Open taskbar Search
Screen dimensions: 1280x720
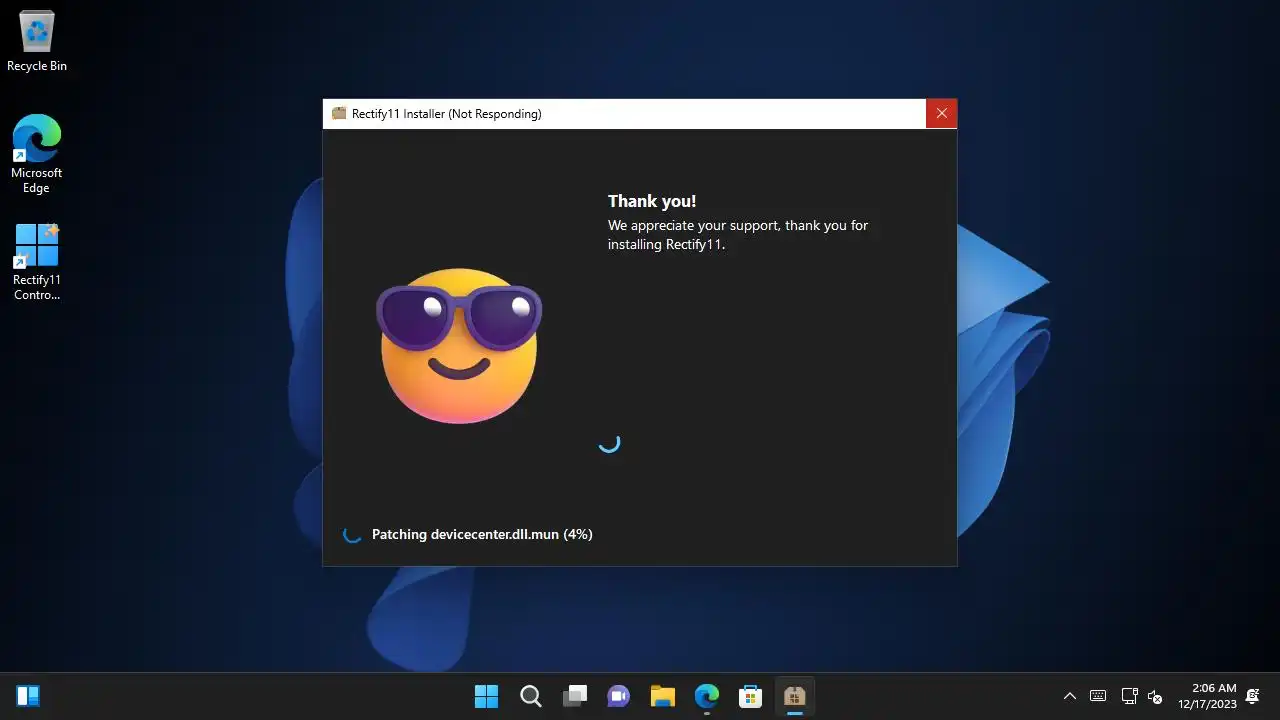click(x=531, y=696)
